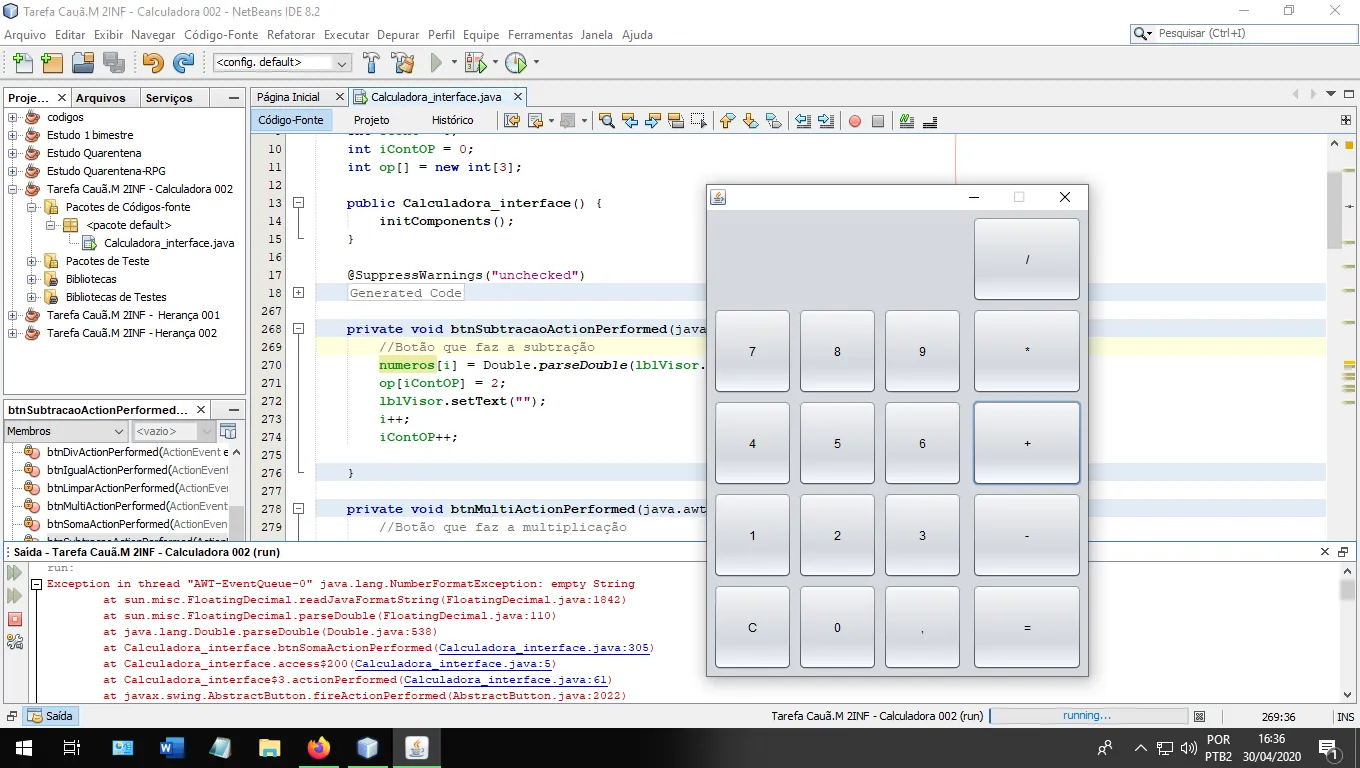Click the running progress bar
Viewport: 1360px width, 768px height.
(1087, 716)
